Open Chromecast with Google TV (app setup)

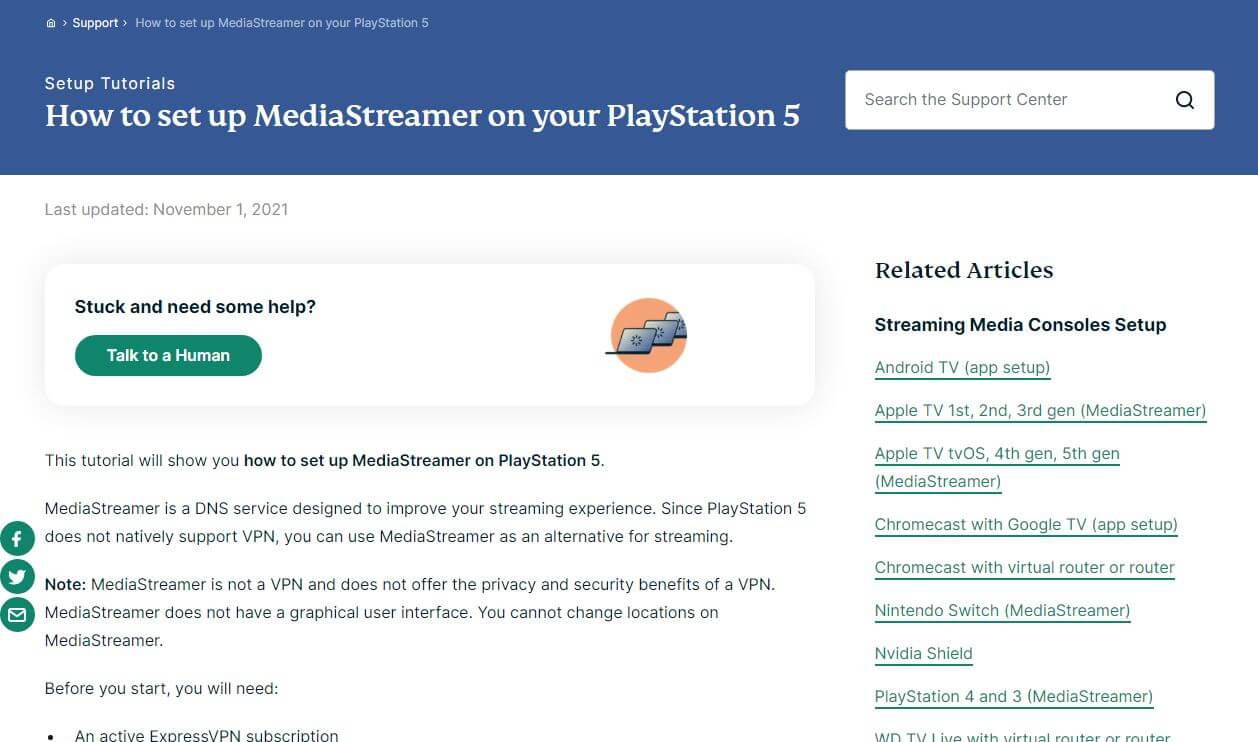click(x=1026, y=525)
